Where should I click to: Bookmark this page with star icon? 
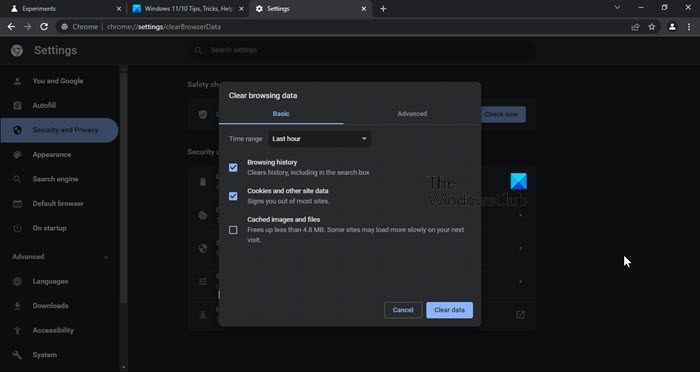tap(652, 27)
